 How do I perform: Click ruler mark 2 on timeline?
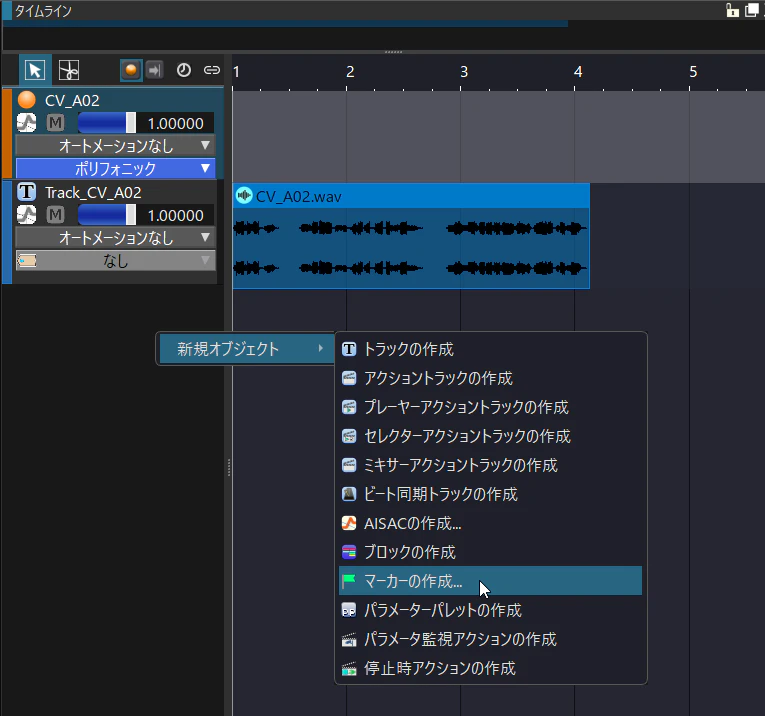(350, 72)
